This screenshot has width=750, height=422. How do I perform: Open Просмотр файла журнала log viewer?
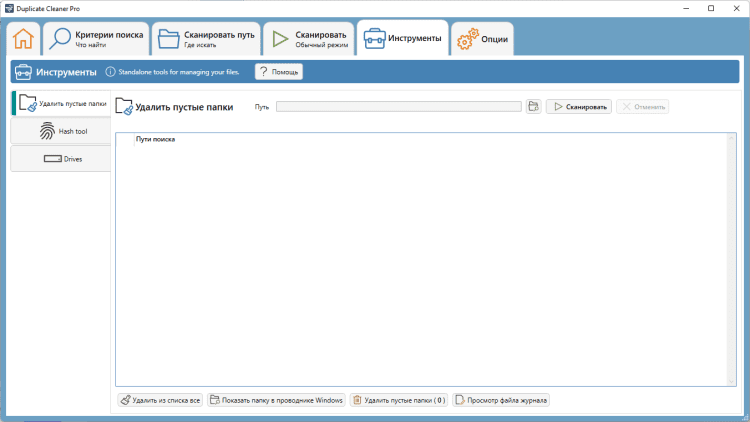(x=501, y=400)
